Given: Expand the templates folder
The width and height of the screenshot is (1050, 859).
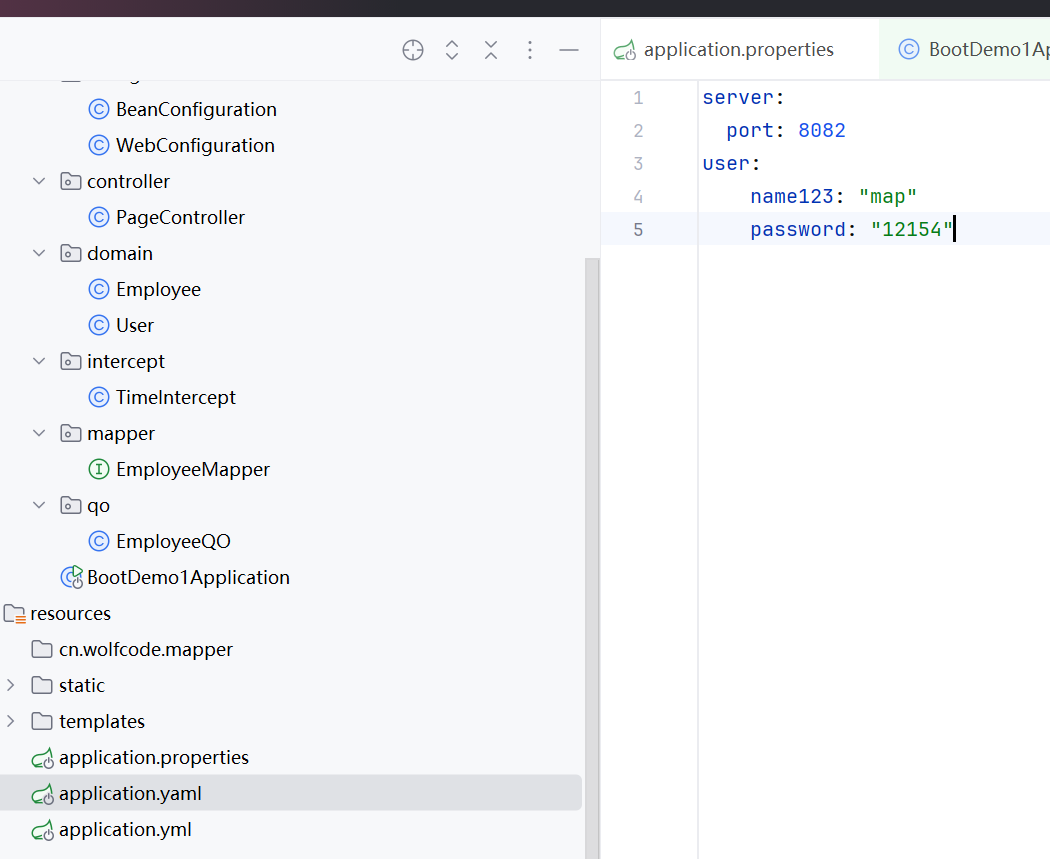Looking at the screenshot, I should [x=11, y=721].
